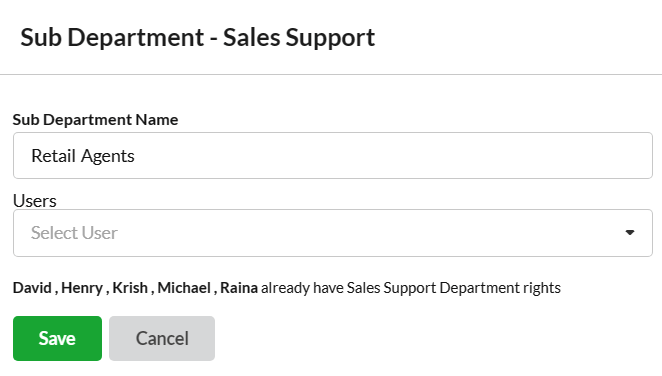This screenshot has width=662, height=376.
Task: Click the name Michael in the rights note
Action: 184,288
